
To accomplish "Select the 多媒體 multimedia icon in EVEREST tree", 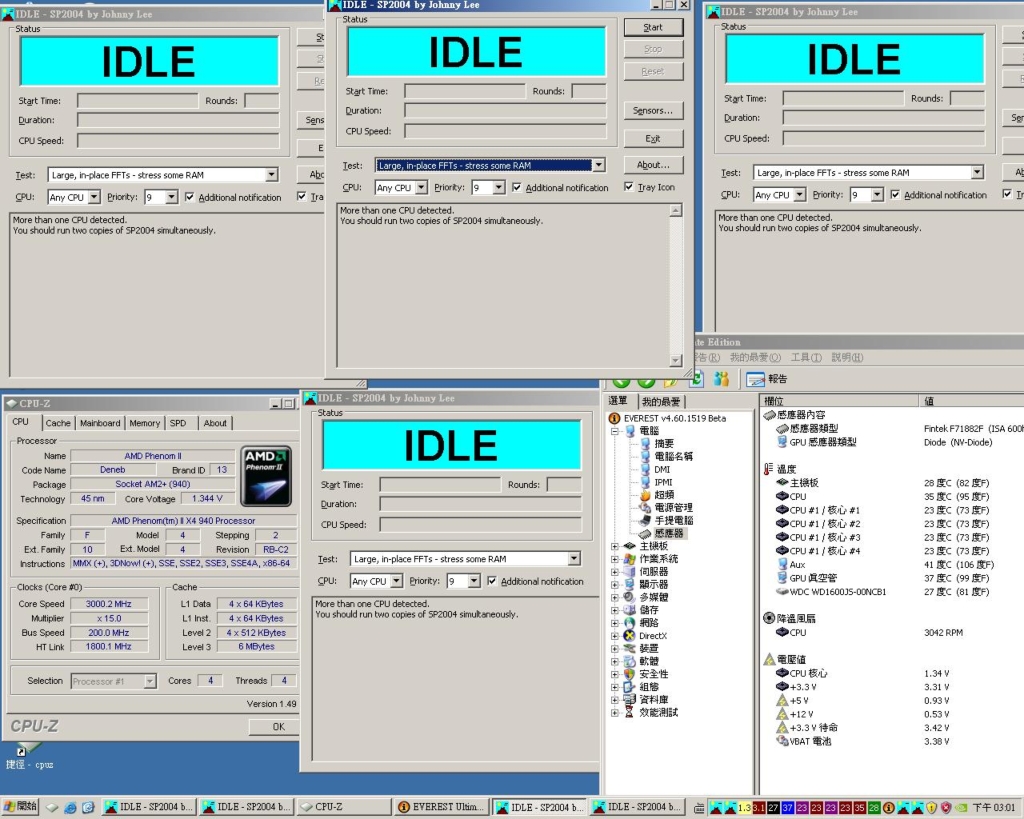I will (630, 597).
